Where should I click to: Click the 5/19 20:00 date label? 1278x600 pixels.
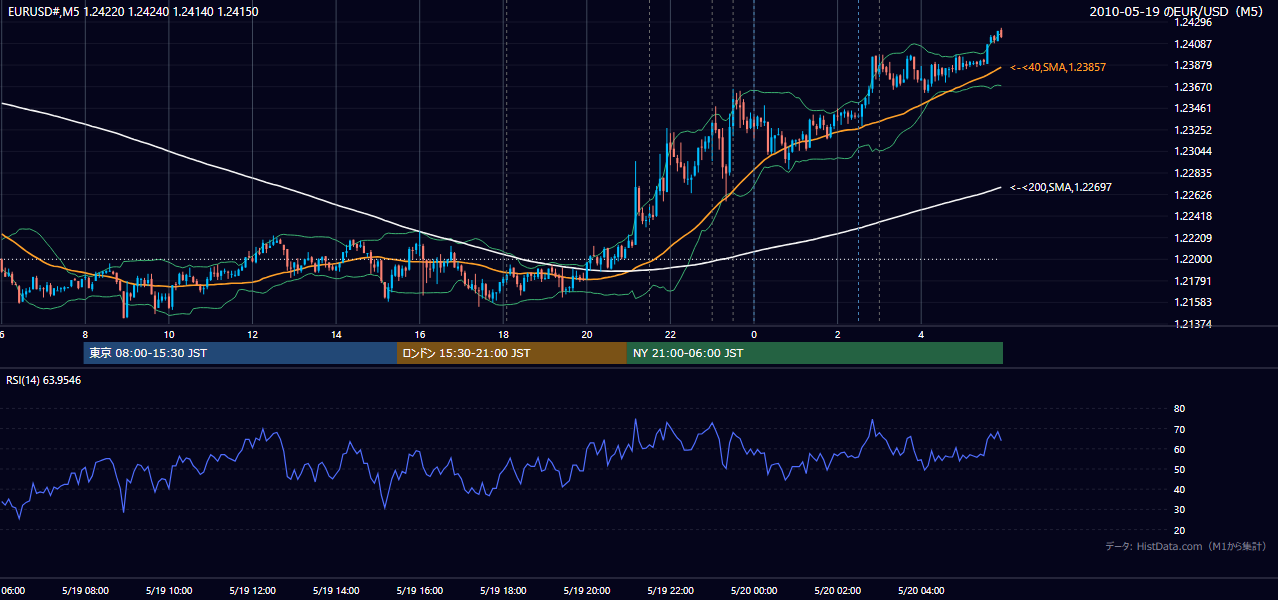click(x=587, y=591)
